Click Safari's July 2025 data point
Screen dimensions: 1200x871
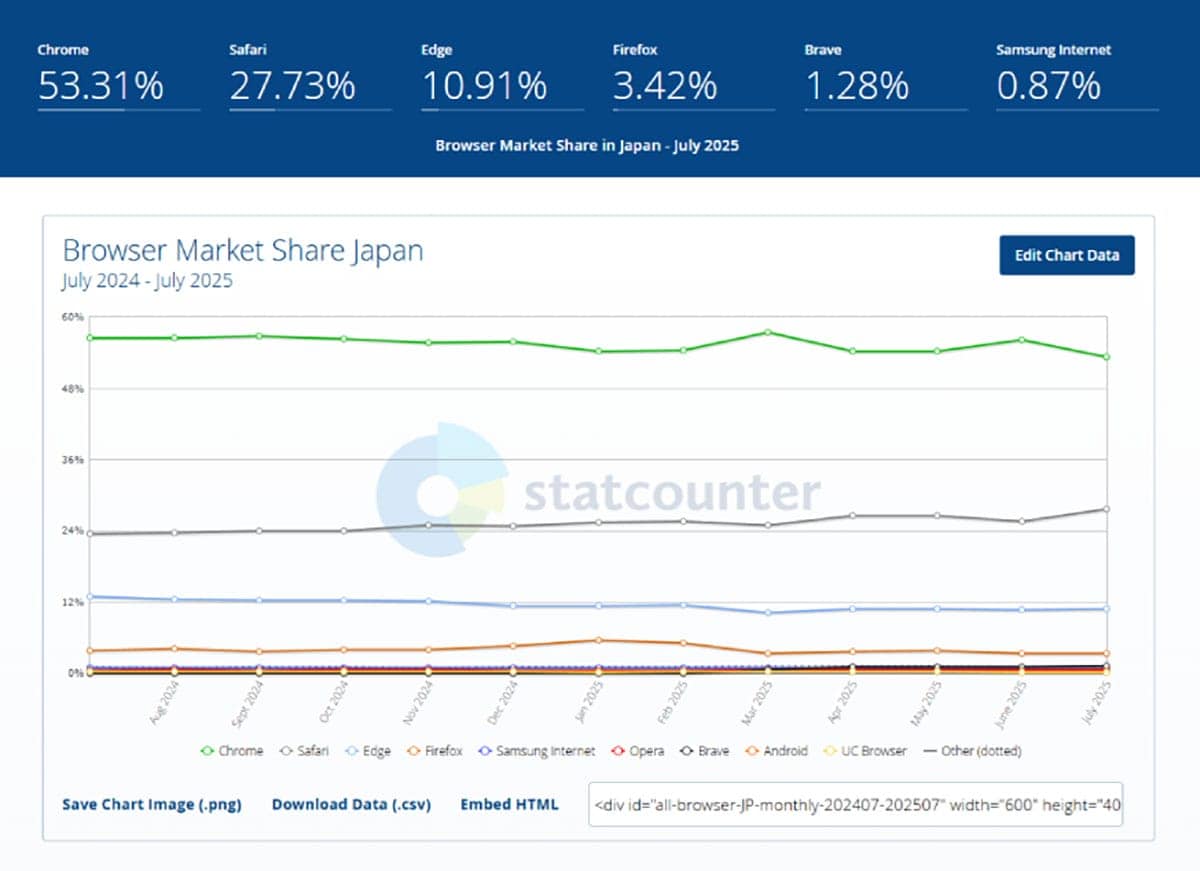[x=1106, y=509]
